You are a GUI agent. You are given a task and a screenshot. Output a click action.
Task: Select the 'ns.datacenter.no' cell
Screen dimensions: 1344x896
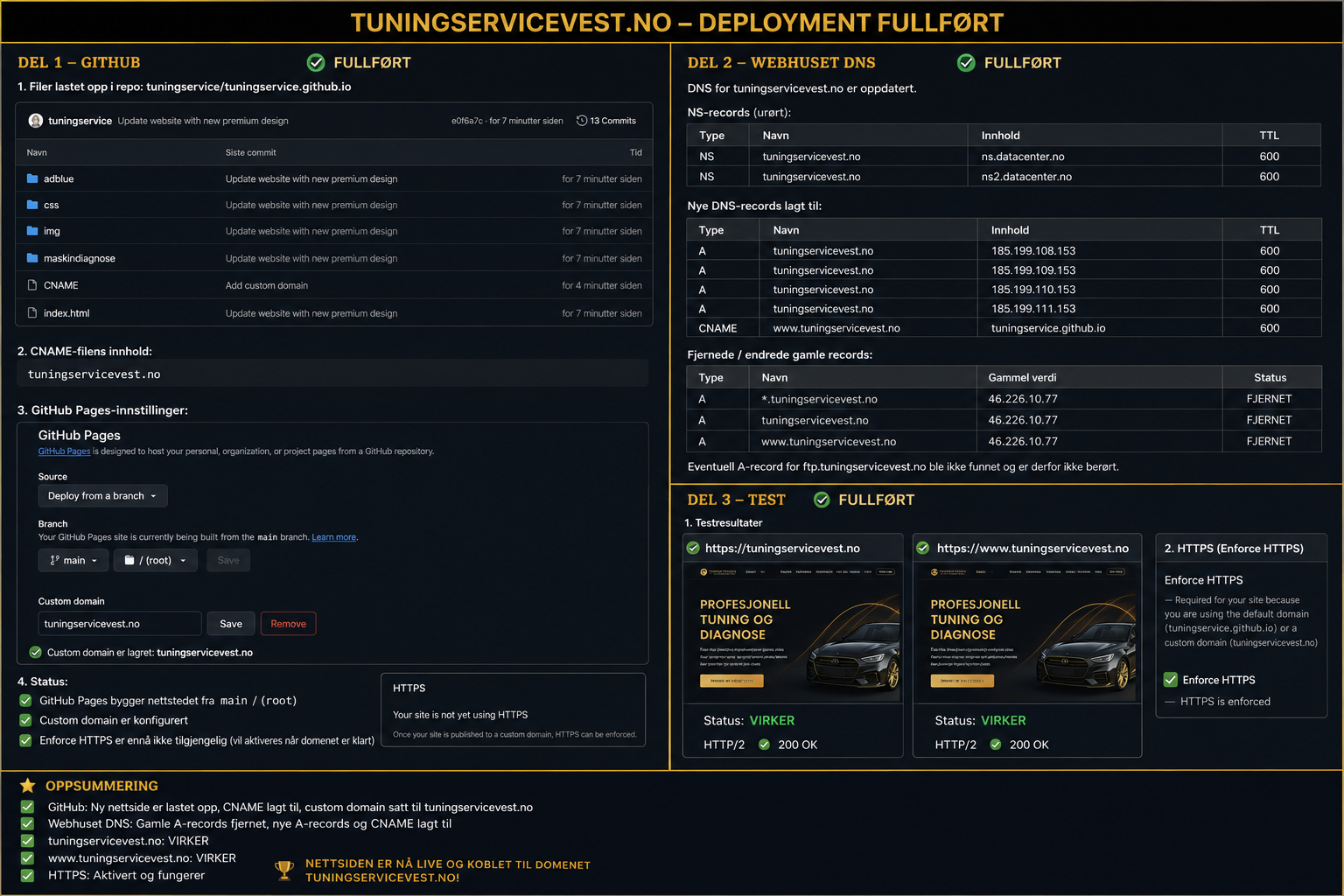[1023, 157]
